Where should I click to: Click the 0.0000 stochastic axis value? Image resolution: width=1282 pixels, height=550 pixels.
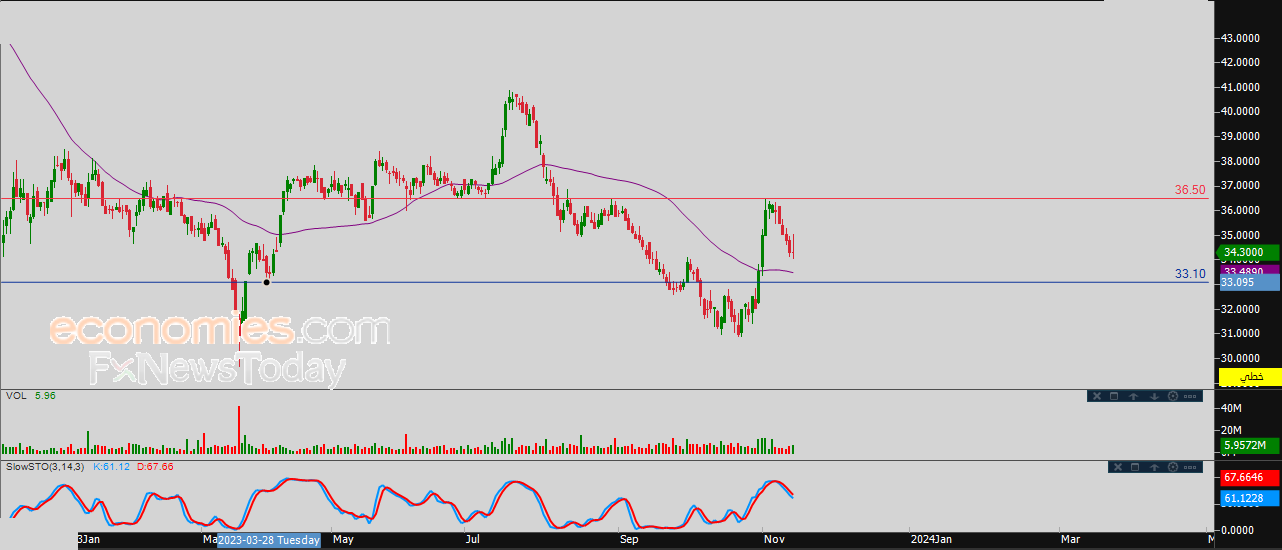(x=1237, y=529)
